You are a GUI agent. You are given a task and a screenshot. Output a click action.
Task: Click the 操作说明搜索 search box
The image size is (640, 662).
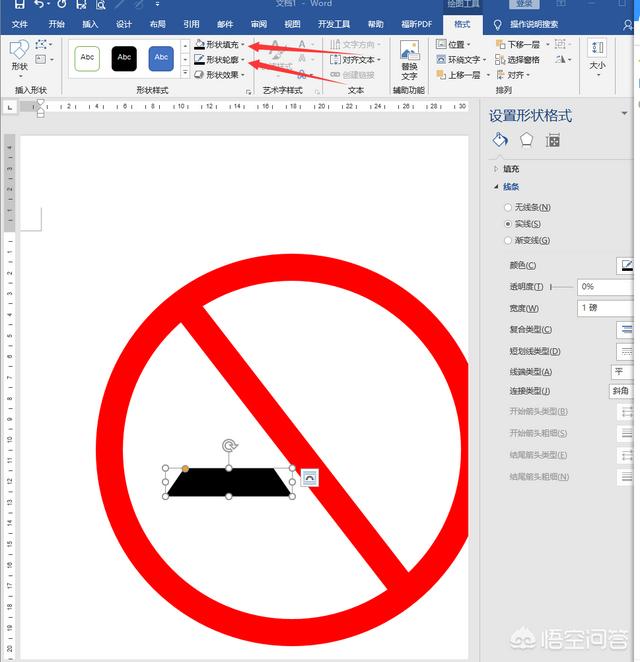534,24
